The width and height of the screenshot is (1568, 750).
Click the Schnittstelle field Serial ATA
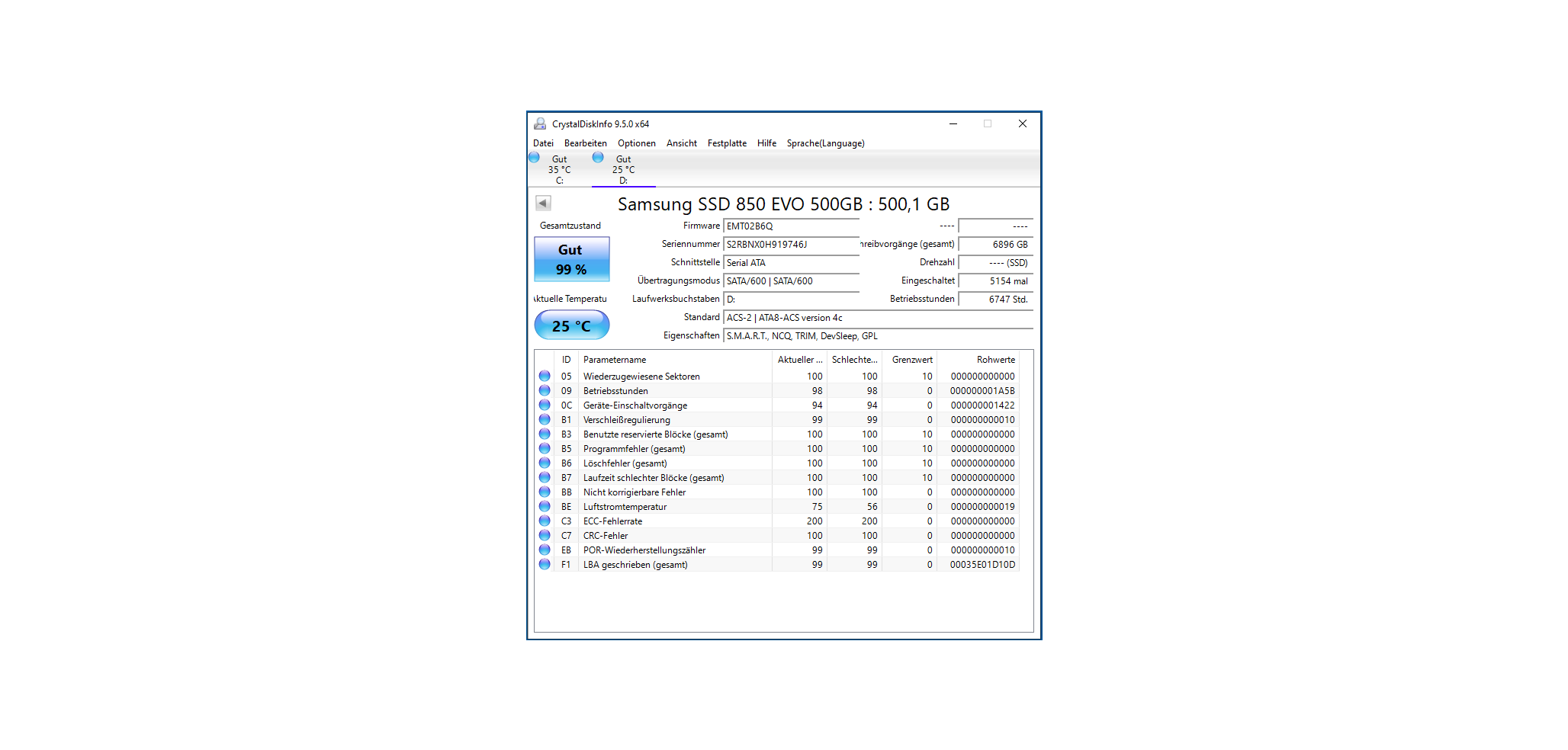click(x=791, y=263)
